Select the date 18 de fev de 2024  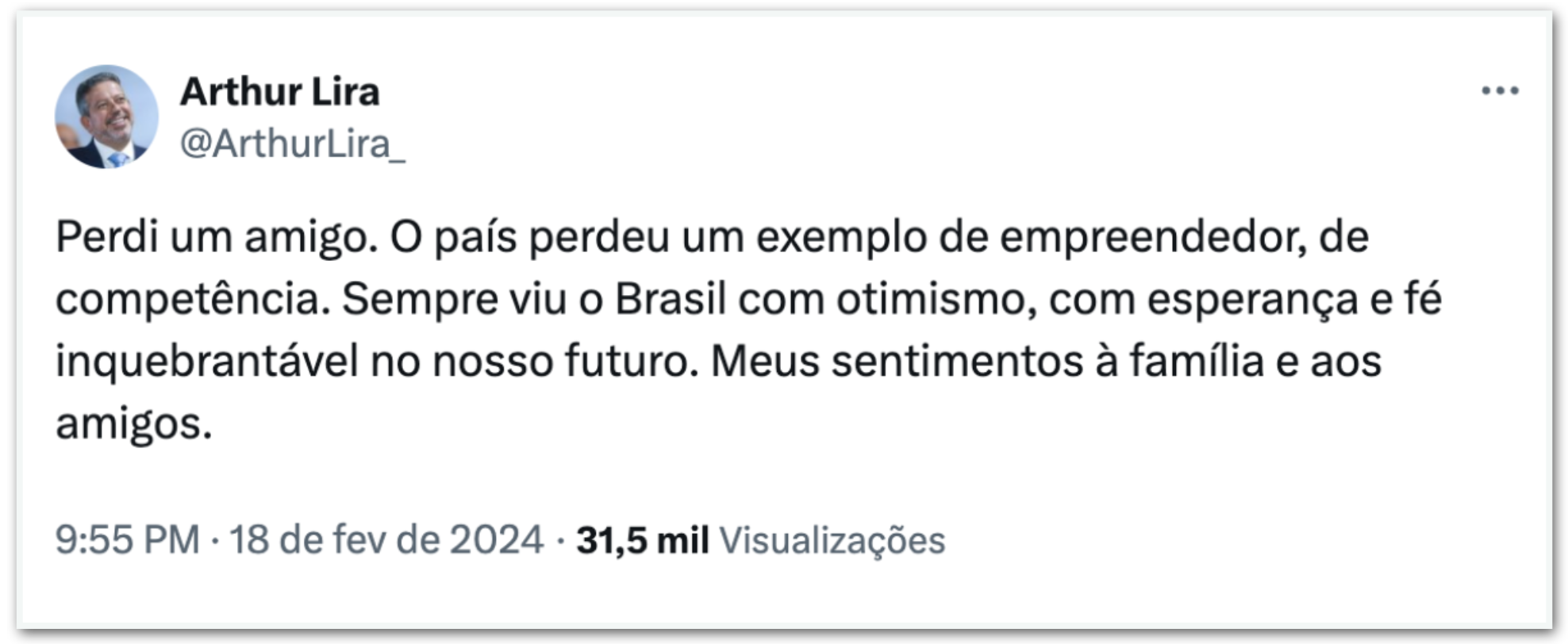click(x=386, y=539)
